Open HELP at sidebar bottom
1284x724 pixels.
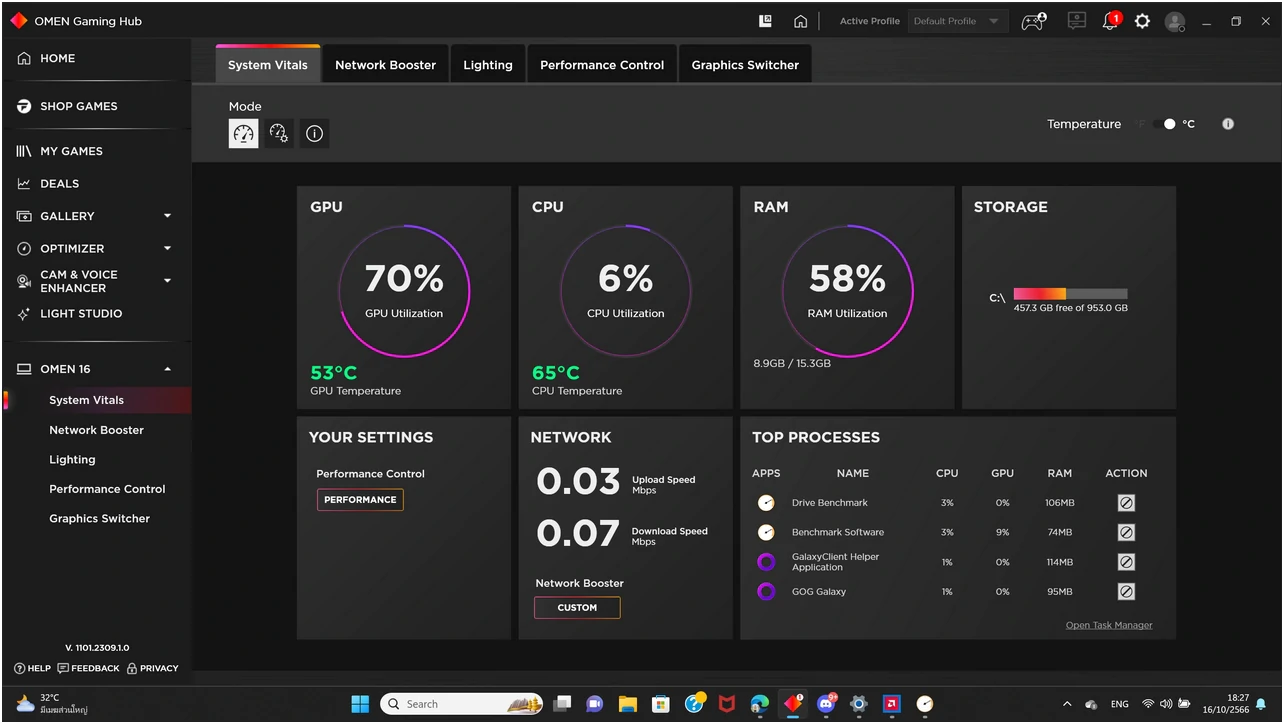(33, 668)
